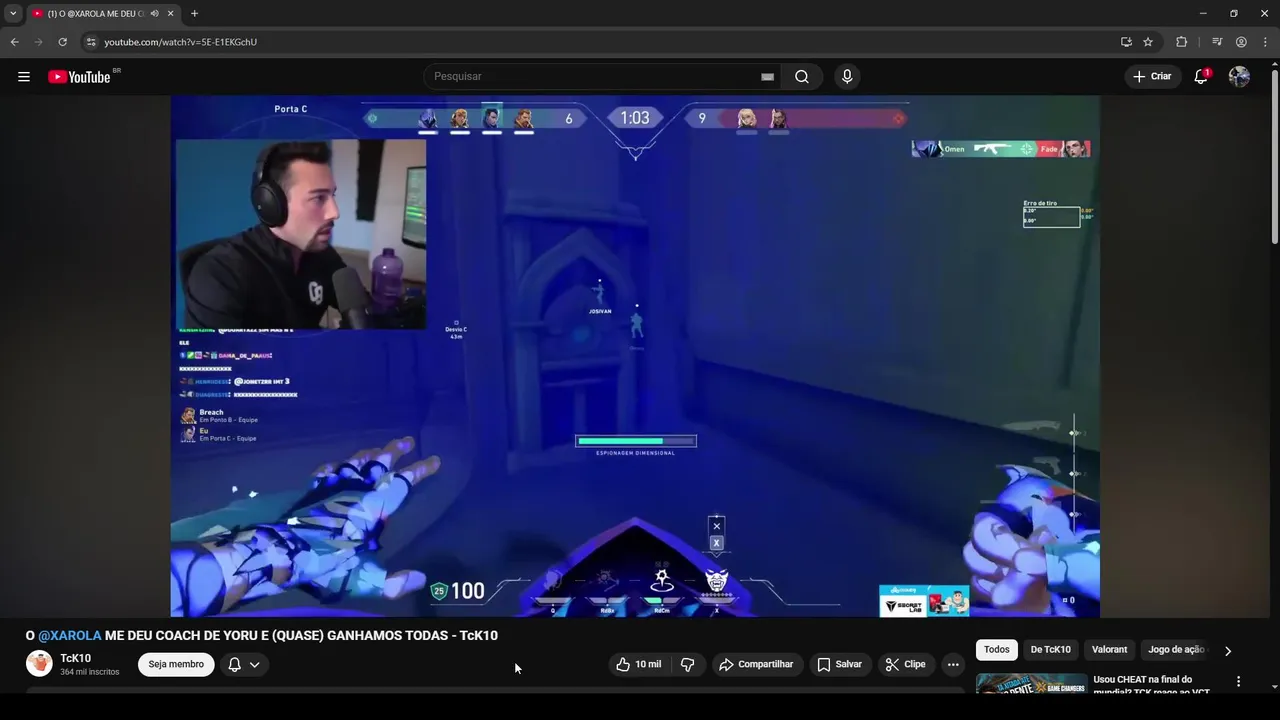
Task: Mute the tab via speaker icon
Action: pos(154,14)
